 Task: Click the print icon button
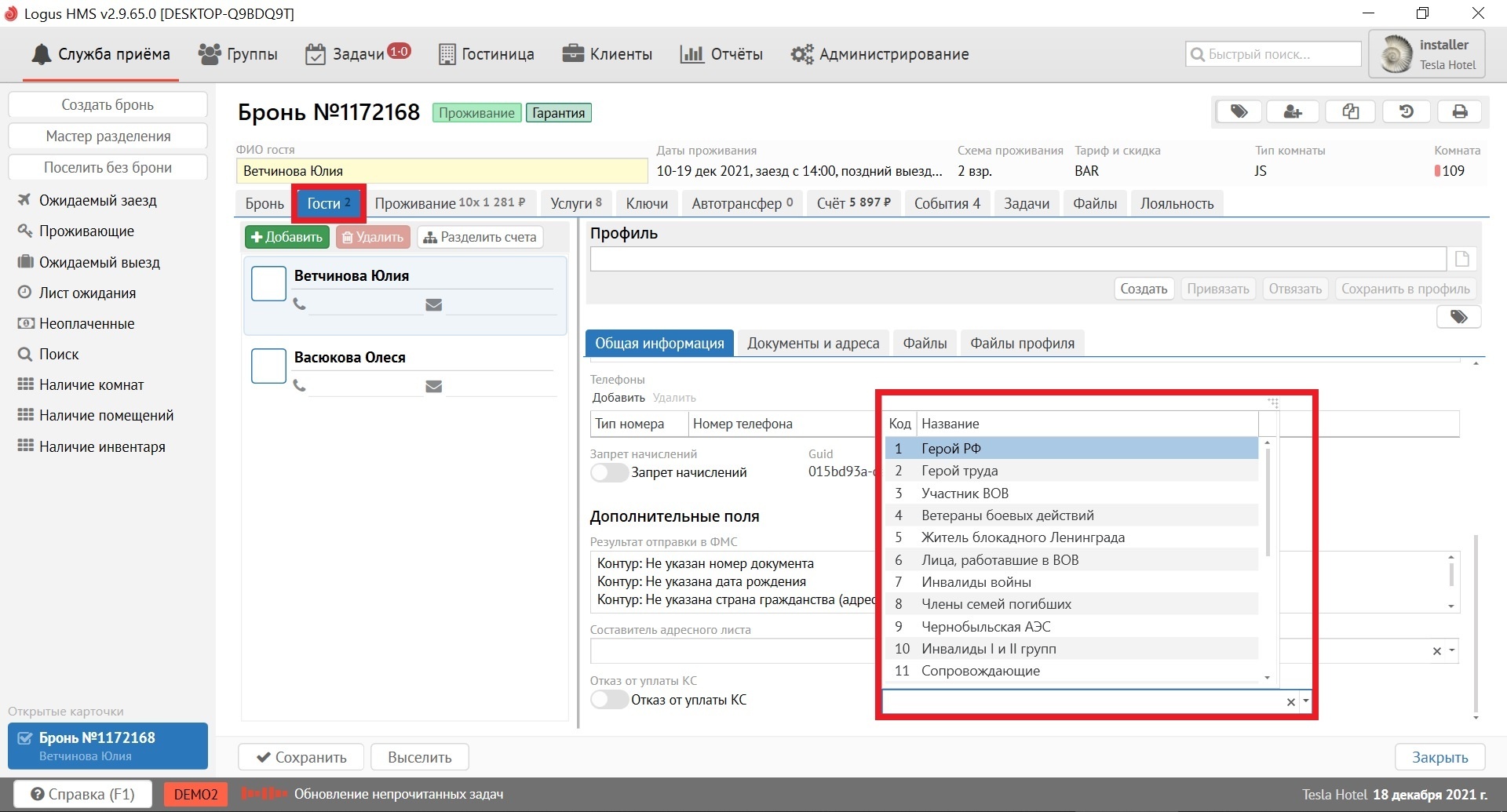1459,111
